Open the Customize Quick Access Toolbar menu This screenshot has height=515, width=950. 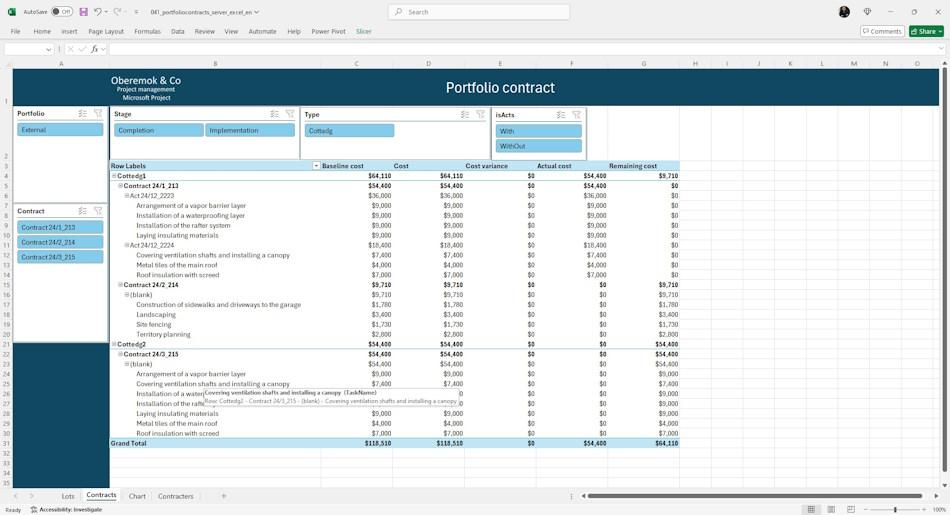(x=136, y=12)
